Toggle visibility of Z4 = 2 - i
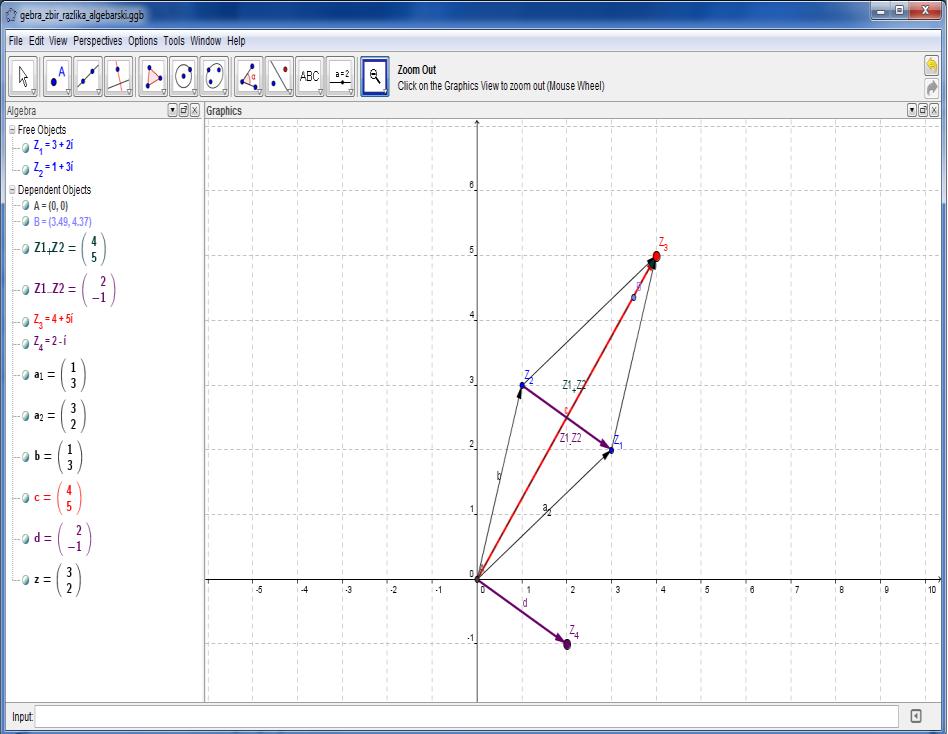948x734 pixels. 25,343
